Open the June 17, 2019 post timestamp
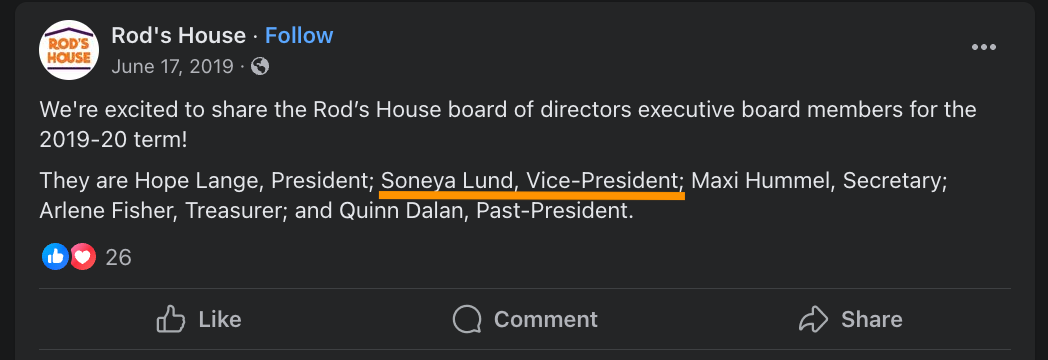1048x360 pixels. pyautogui.click(x=172, y=67)
